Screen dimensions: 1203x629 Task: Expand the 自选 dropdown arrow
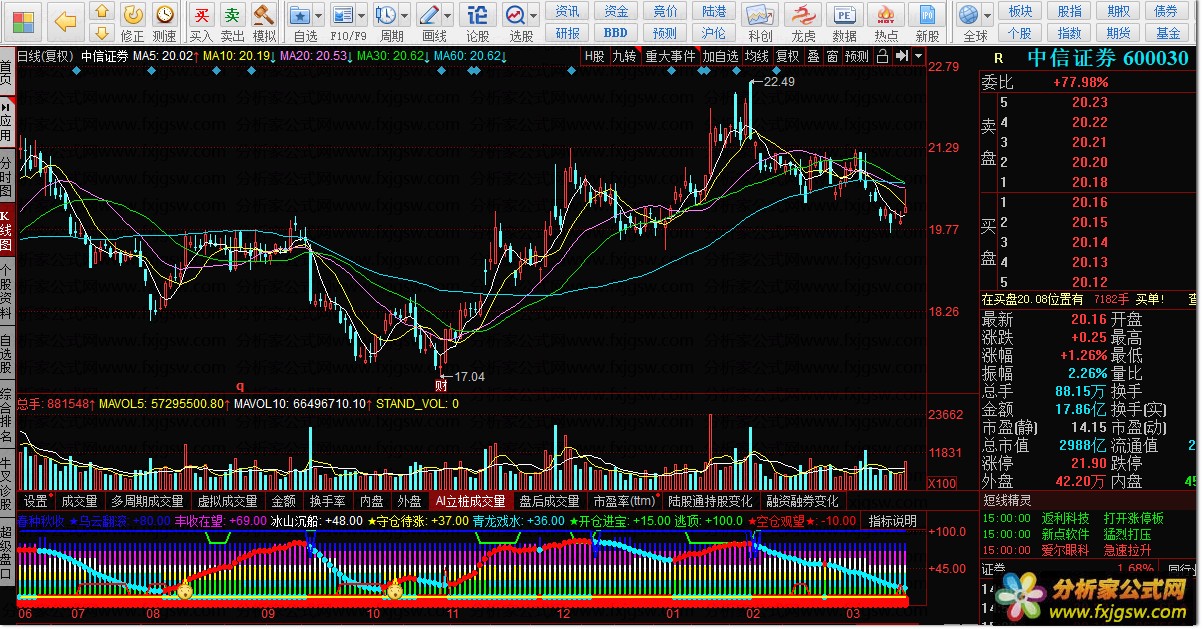(x=319, y=16)
